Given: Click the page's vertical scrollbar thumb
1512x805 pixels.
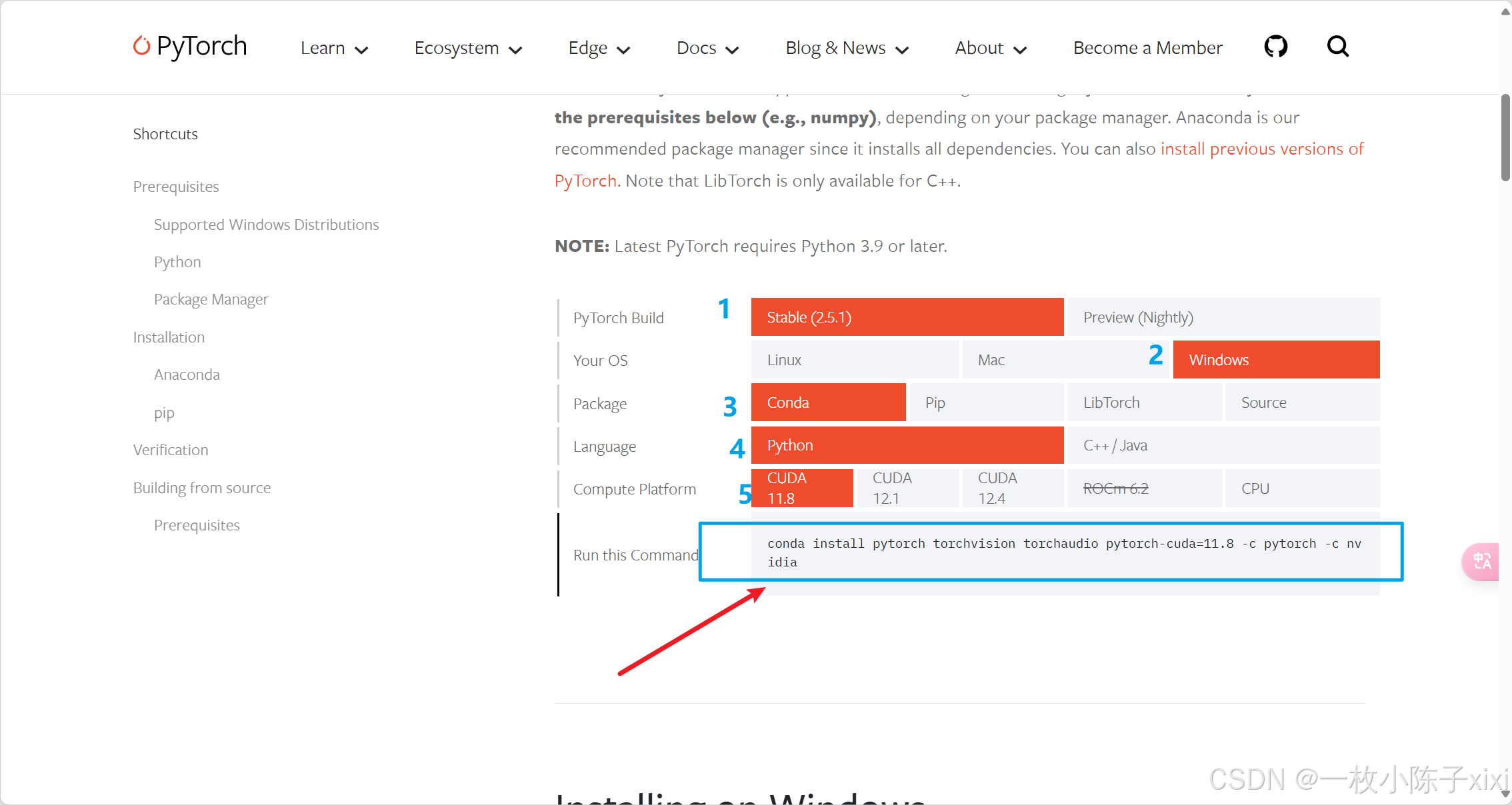Looking at the screenshot, I should coord(1505,137).
